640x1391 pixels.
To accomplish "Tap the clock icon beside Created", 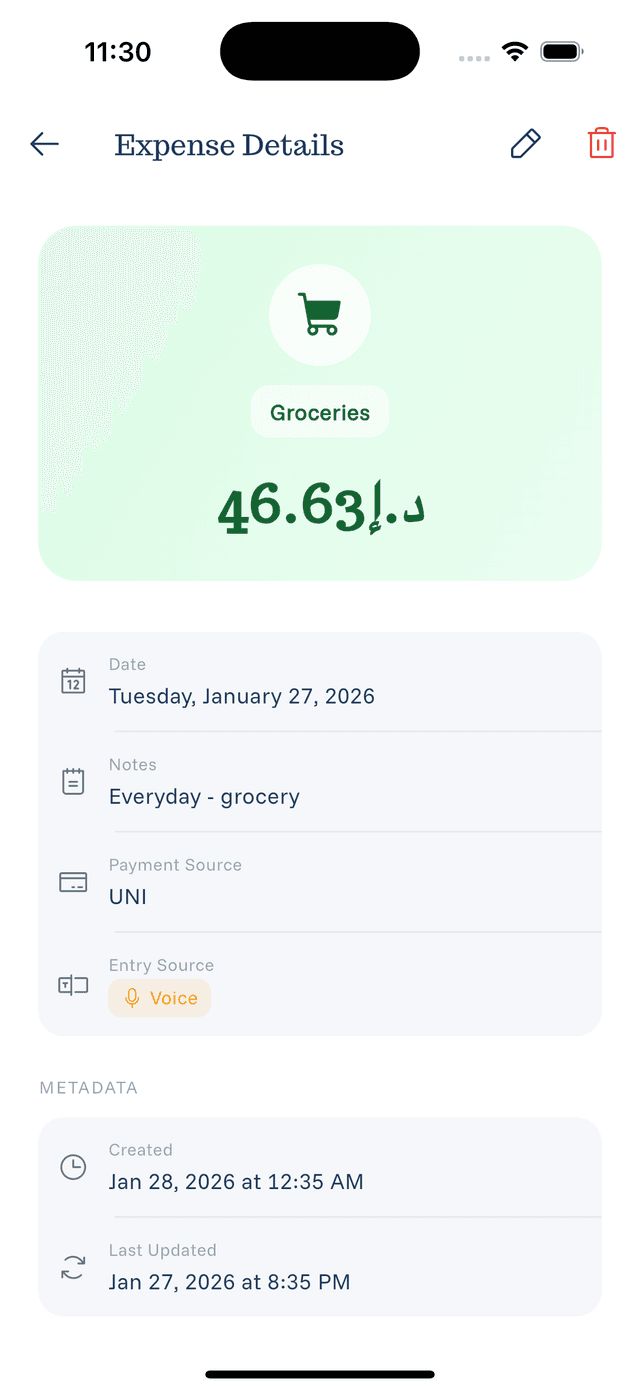I will [72, 1166].
